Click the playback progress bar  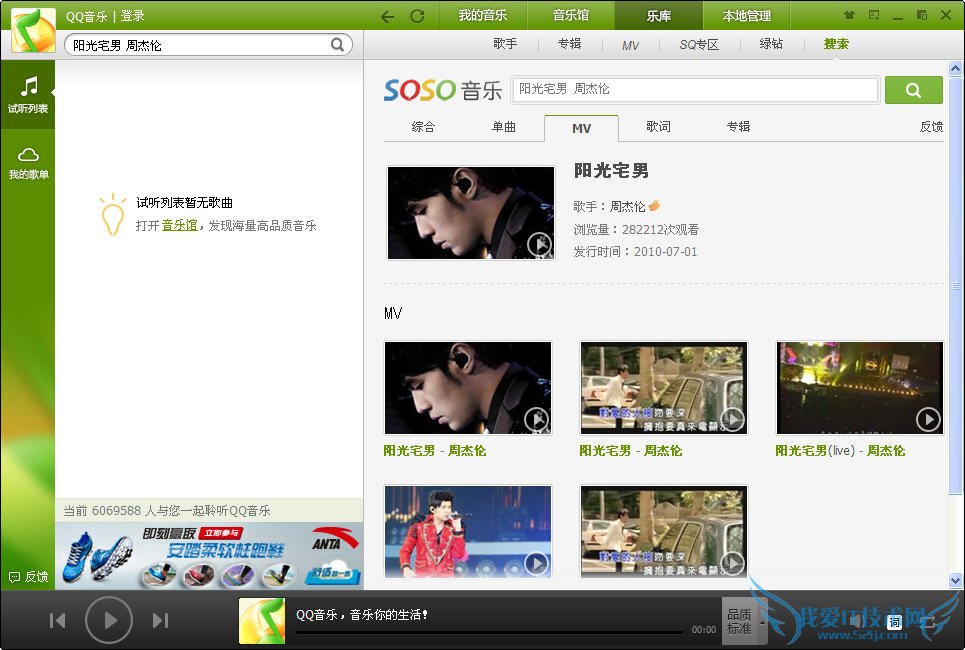[489, 632]
